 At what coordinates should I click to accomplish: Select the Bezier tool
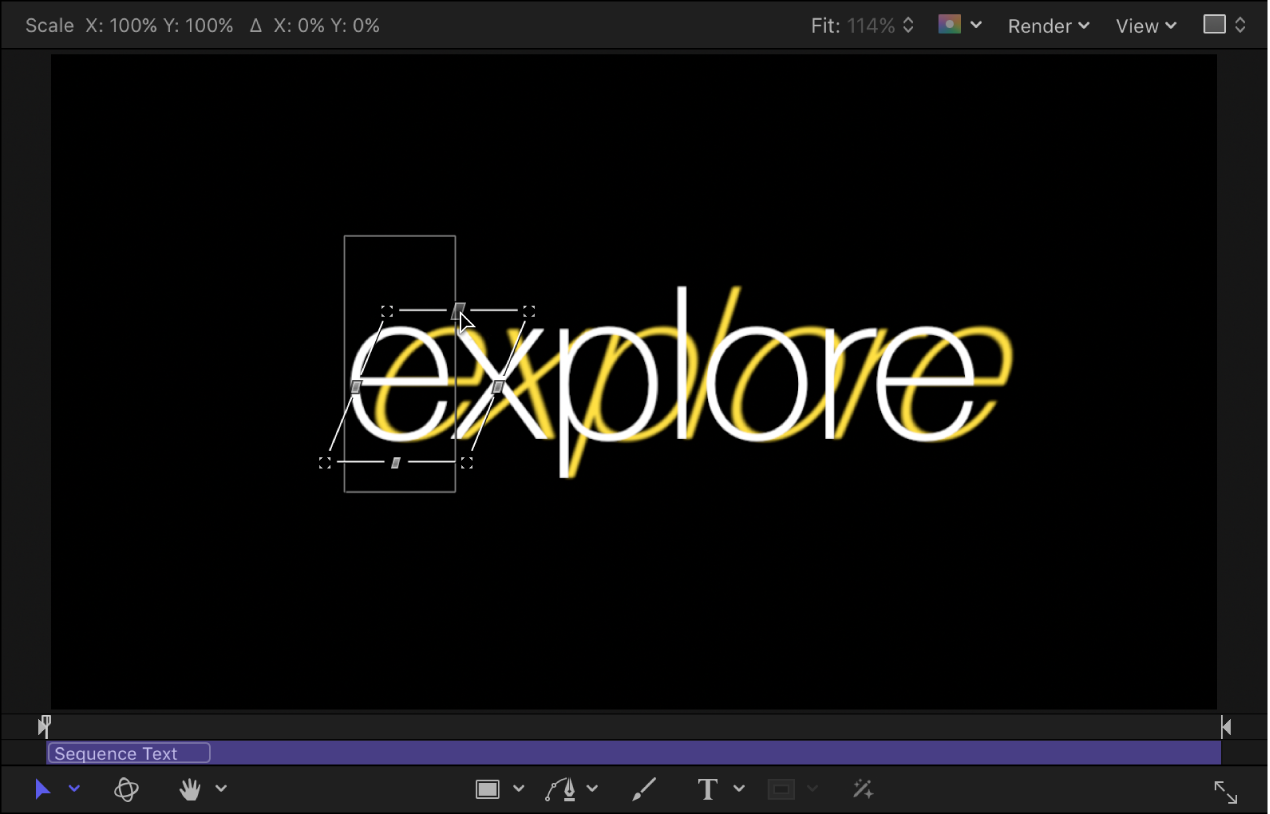[x=561, y=789]
